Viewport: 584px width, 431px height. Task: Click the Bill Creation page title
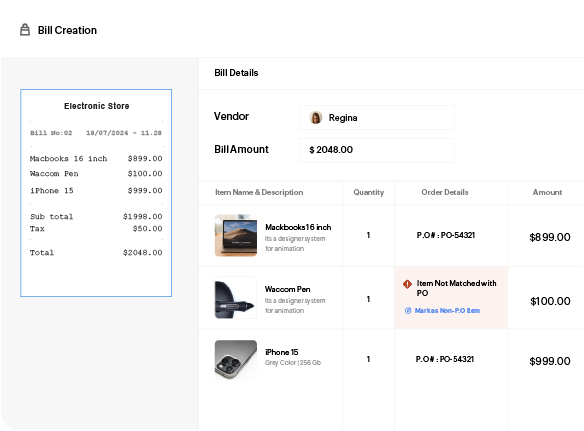(67, 30)
